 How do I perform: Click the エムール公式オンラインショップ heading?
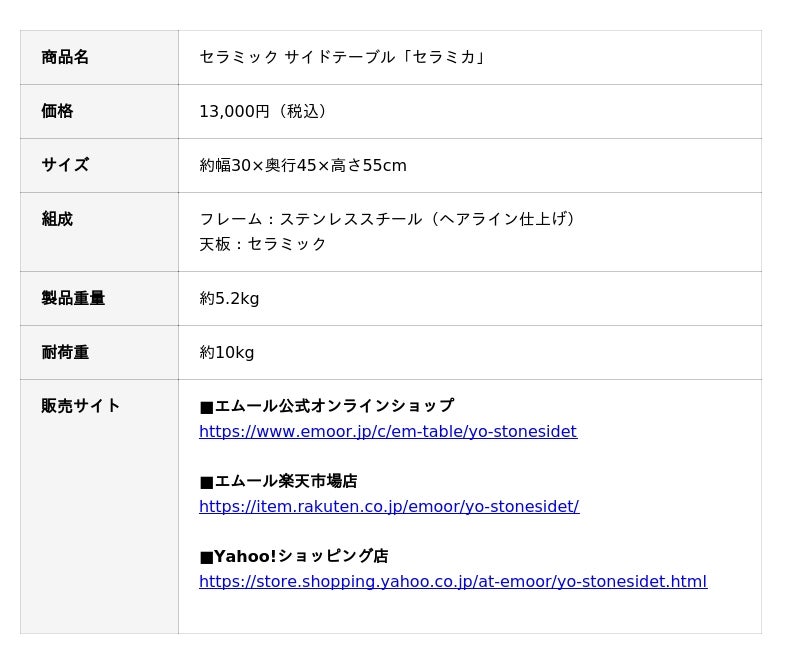pos(327,406)
